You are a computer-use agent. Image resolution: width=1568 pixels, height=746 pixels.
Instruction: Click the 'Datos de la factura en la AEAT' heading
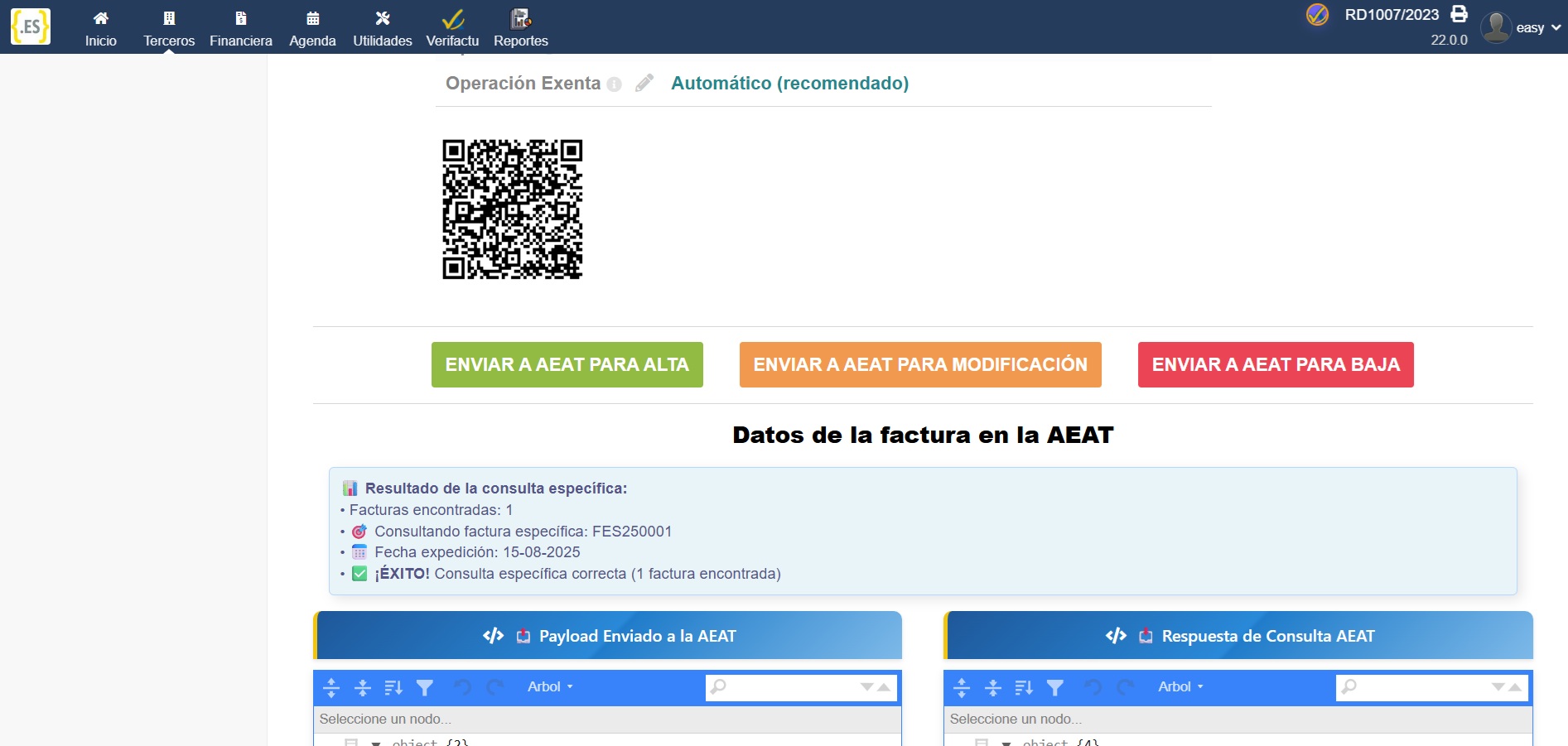(x=923, y=435)
